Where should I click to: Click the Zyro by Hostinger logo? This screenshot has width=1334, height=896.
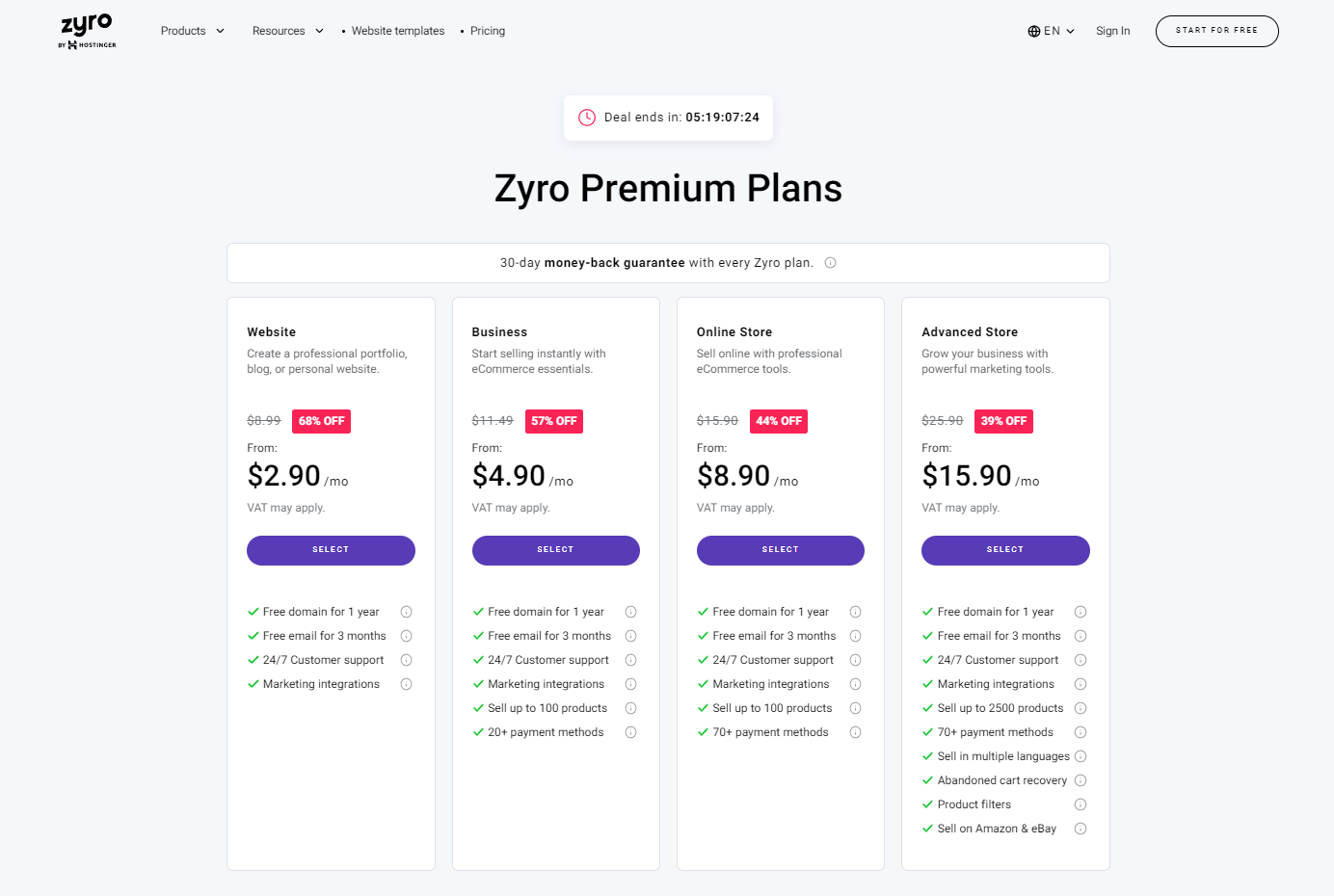[x=87, y=31]
